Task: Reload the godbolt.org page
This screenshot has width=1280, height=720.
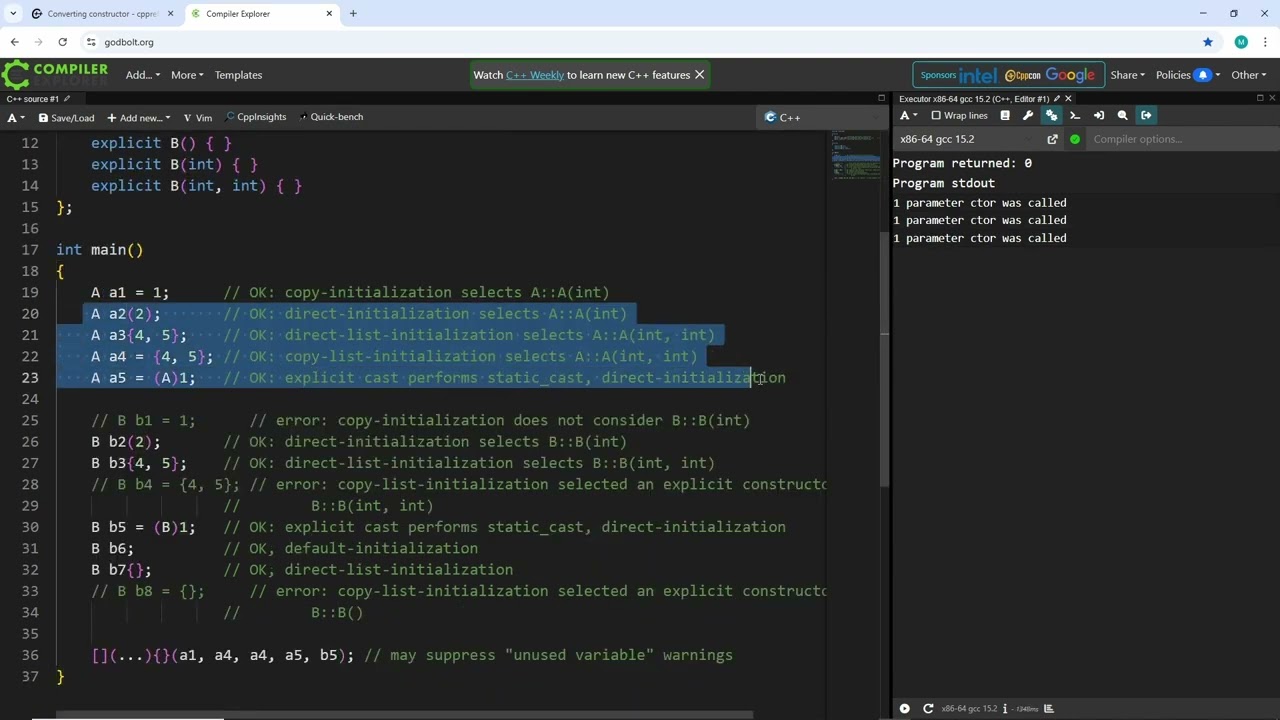Action: coord(62,42)
